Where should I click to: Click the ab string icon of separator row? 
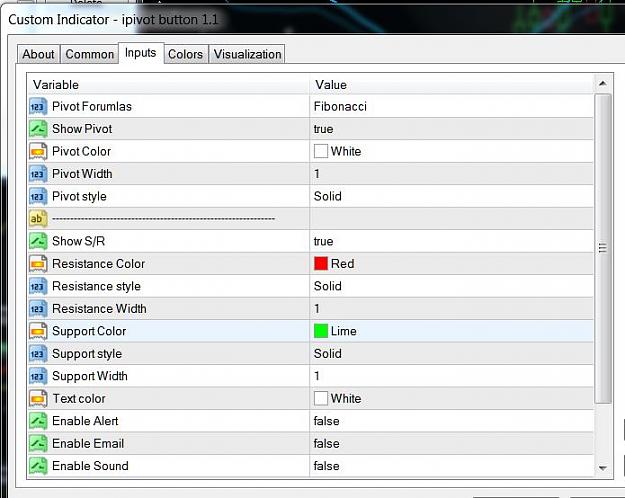(38, 219)
